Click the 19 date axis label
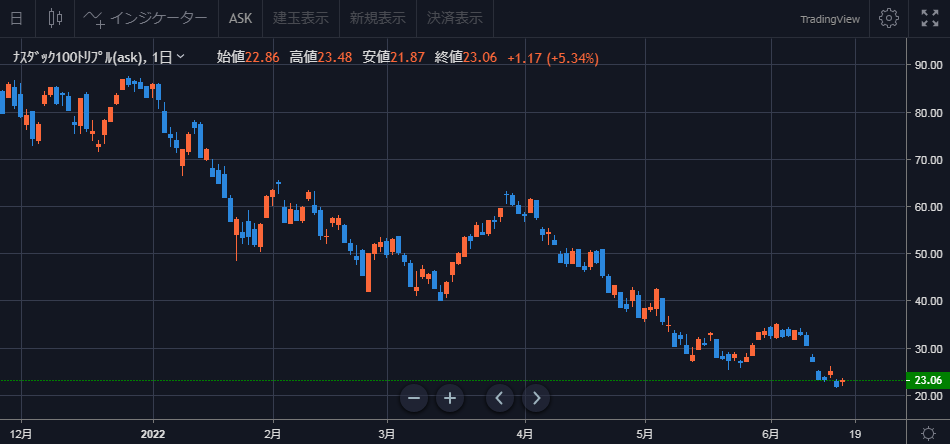The height and width of the screenshot is (444, 950). click(x=855, y=434)
